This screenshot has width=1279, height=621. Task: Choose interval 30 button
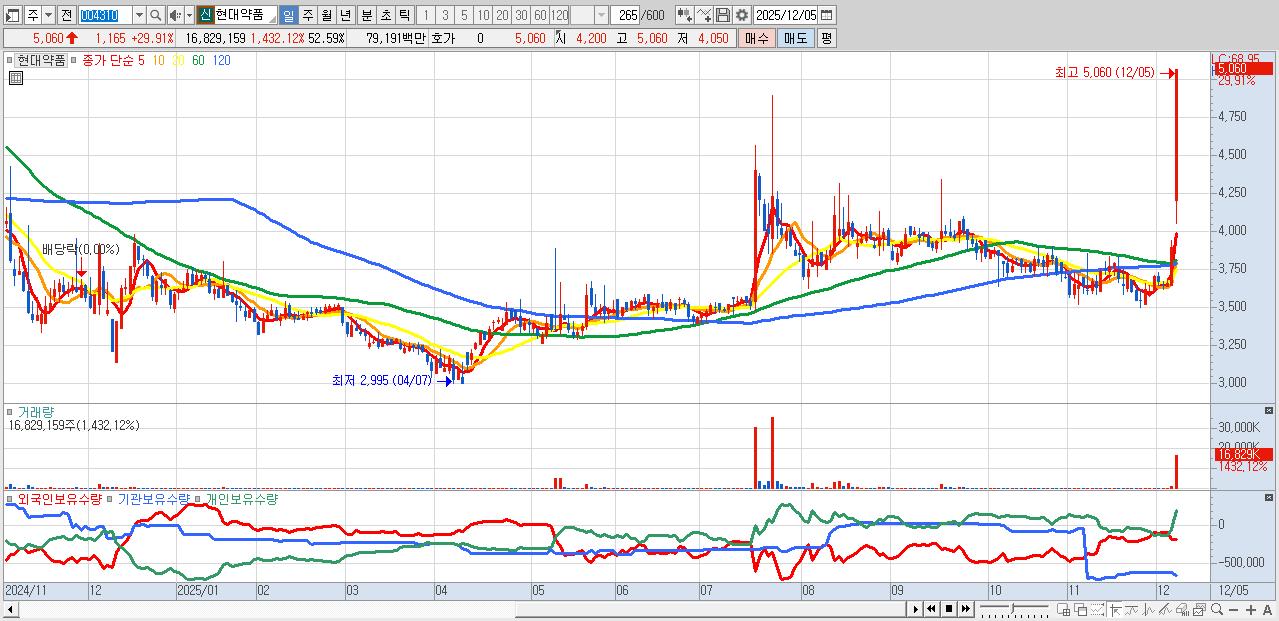[x=521, y=15]
